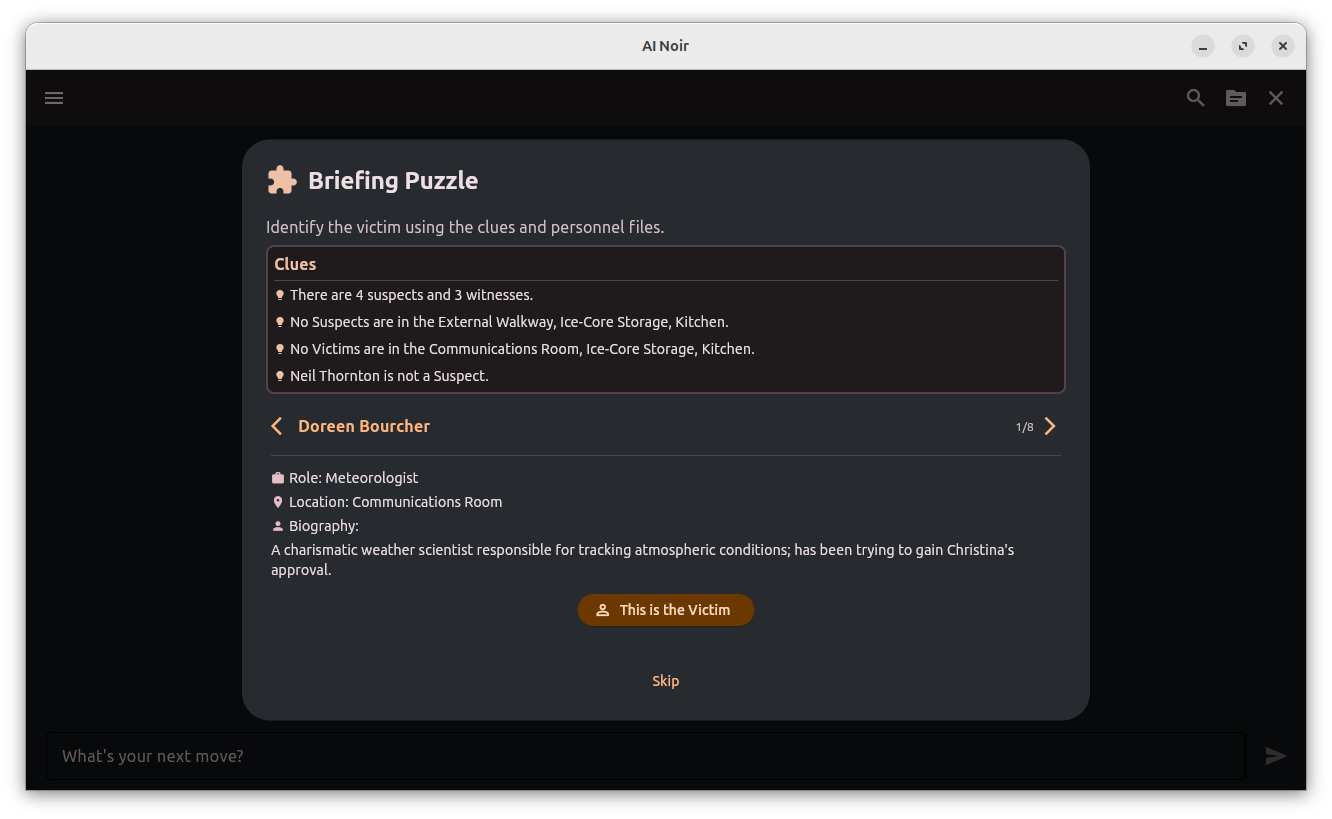Click the lightbulb icon on the suspects clue
1332x819 pixels.
pos(280,294)
